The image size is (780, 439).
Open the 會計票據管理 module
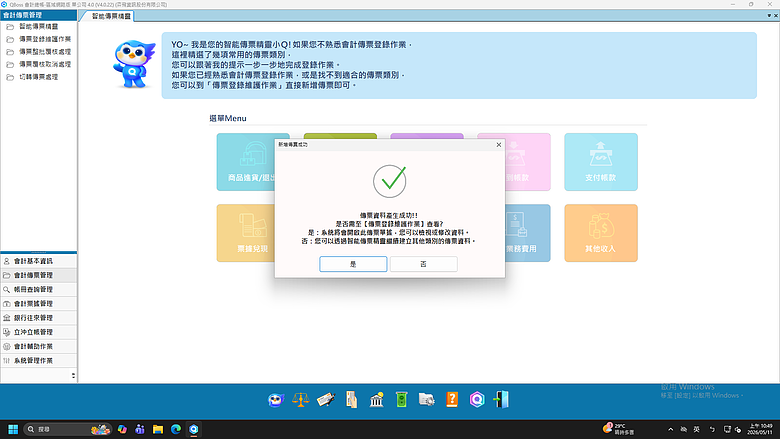pos(39,304)
